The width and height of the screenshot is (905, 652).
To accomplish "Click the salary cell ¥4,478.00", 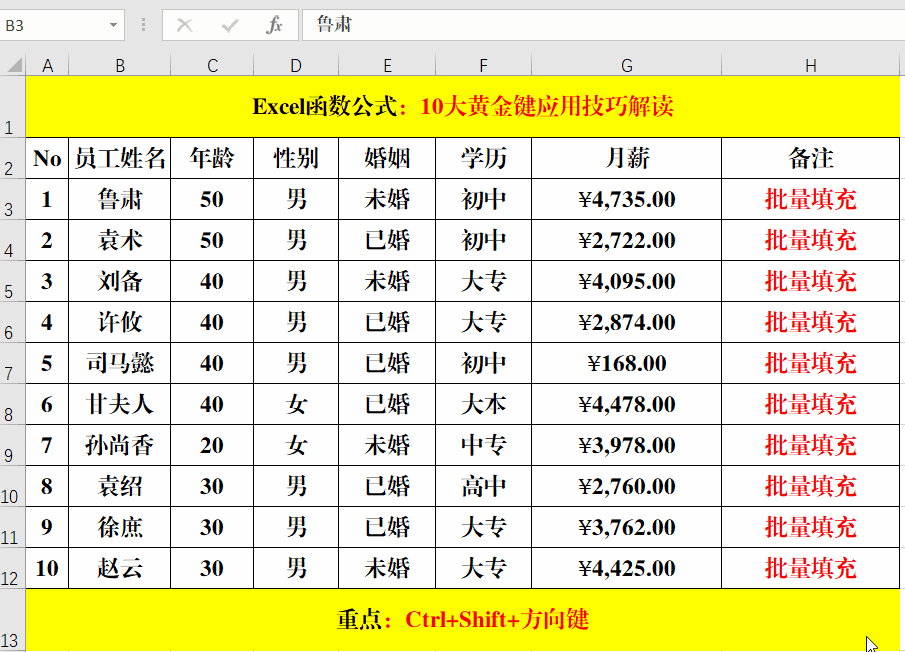I will tap(626, 404).
